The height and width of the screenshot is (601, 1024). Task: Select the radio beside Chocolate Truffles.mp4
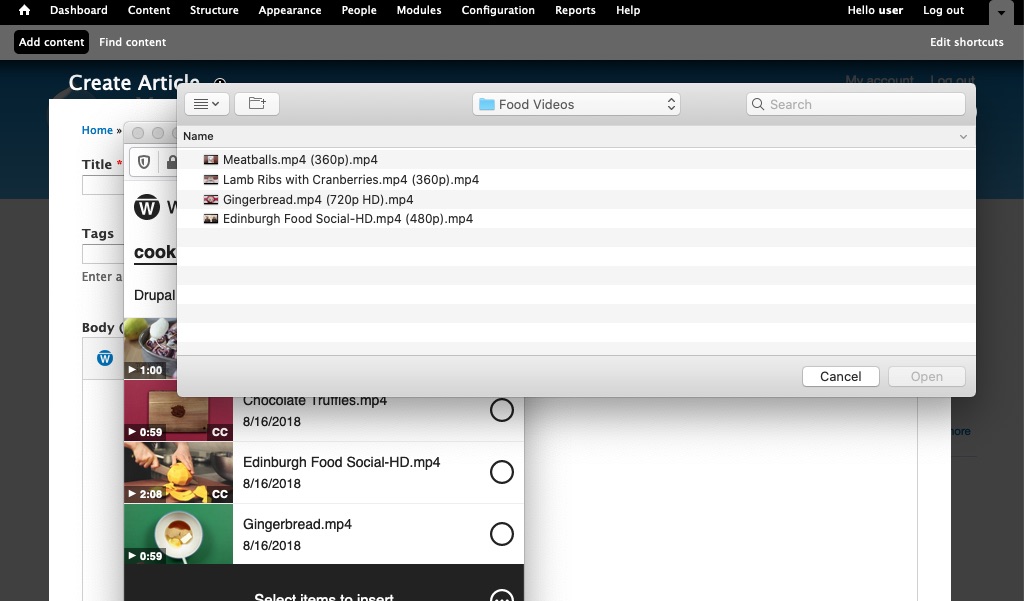click(x=502, y=410)
